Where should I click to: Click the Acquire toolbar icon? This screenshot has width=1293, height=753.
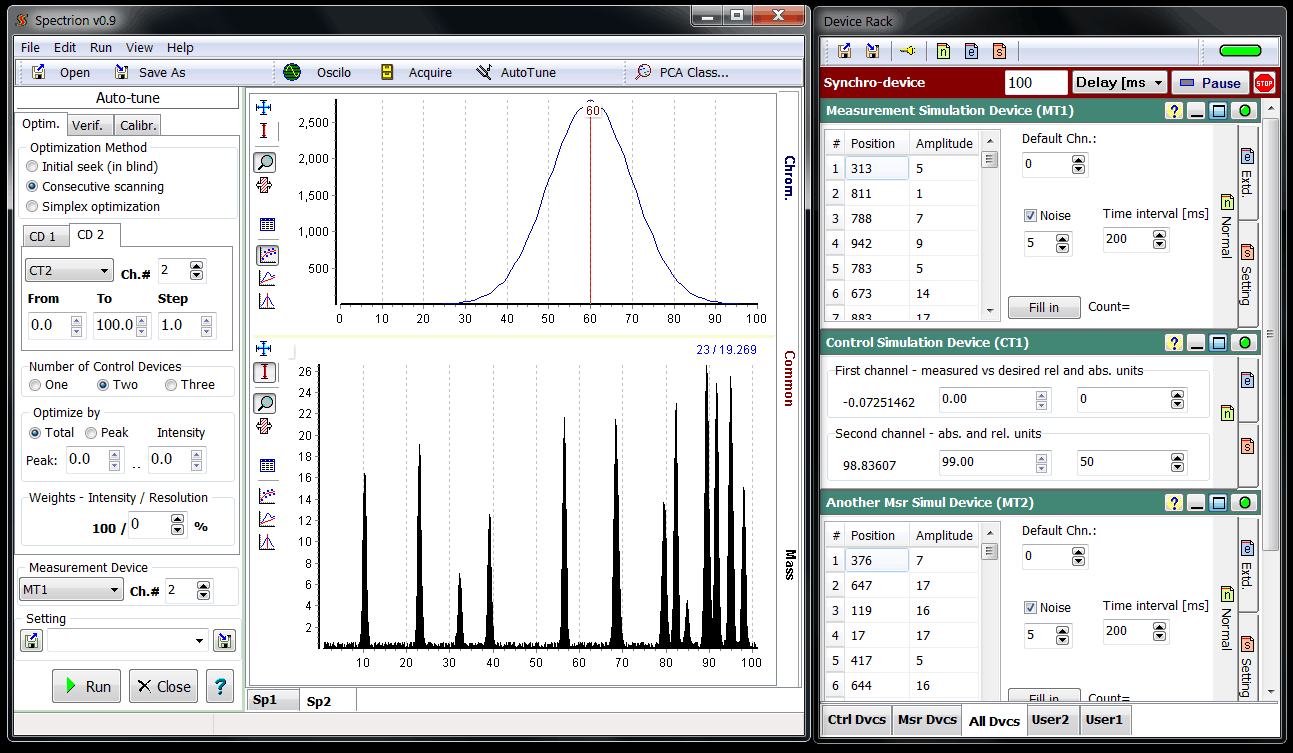tap(387, 72)
